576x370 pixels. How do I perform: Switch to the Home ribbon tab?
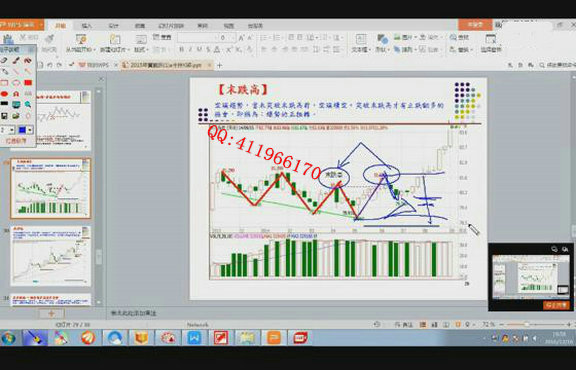coord(60,25)
